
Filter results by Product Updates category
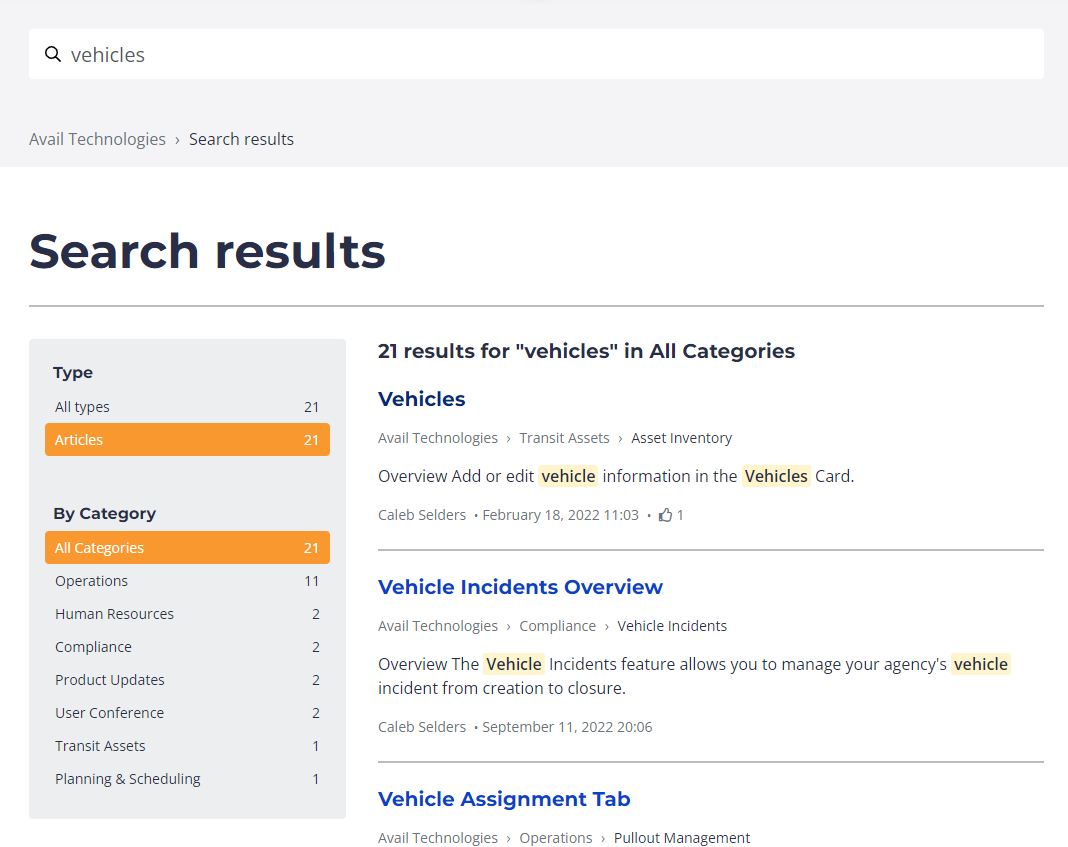point(187,680)
